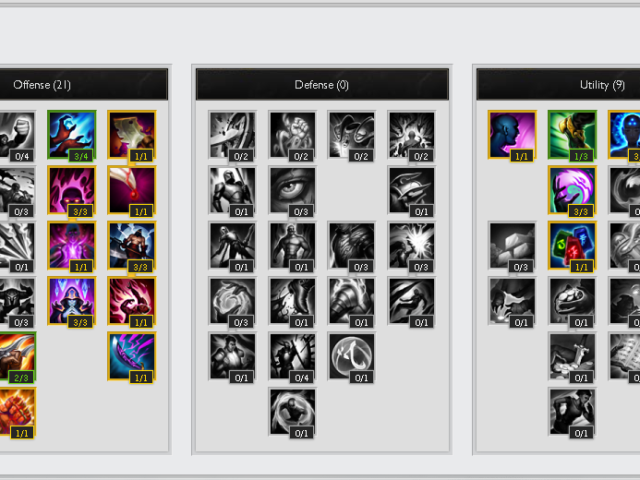Click the flaming purple face mastery 3/3
The height and width of the screenshot is (480, 640).
72,190
